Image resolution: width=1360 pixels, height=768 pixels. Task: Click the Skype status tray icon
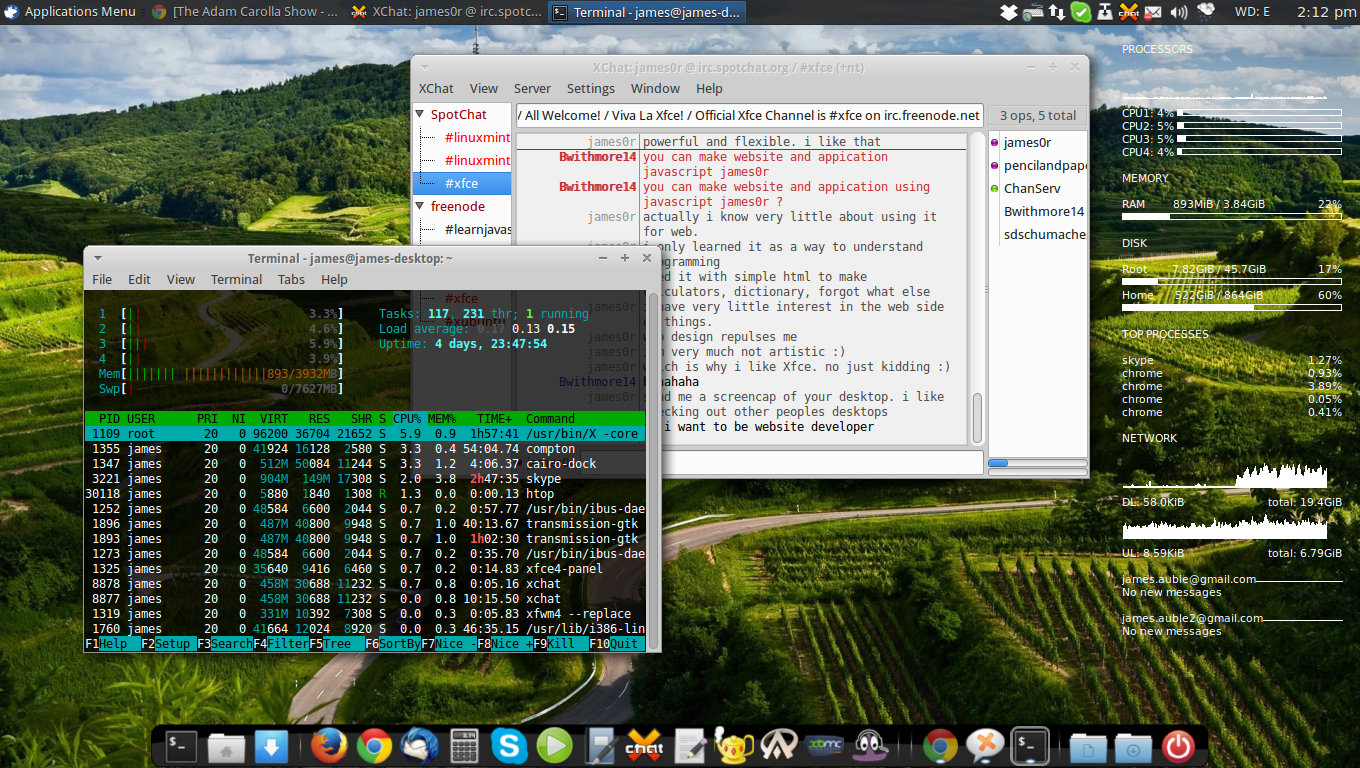pos(1080,12)
